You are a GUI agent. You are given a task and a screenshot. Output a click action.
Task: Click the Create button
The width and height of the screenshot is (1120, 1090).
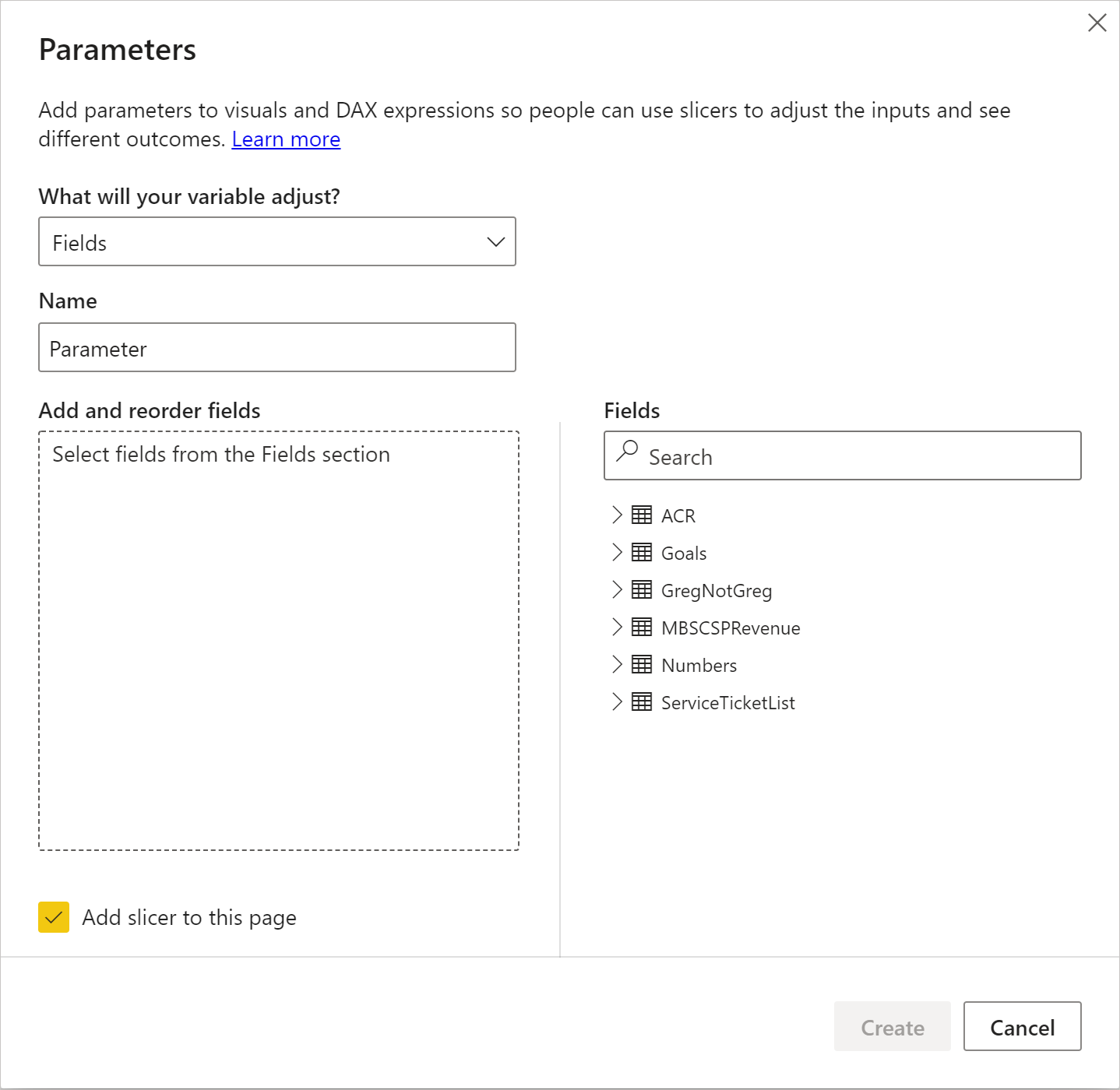coord(893,1026)
